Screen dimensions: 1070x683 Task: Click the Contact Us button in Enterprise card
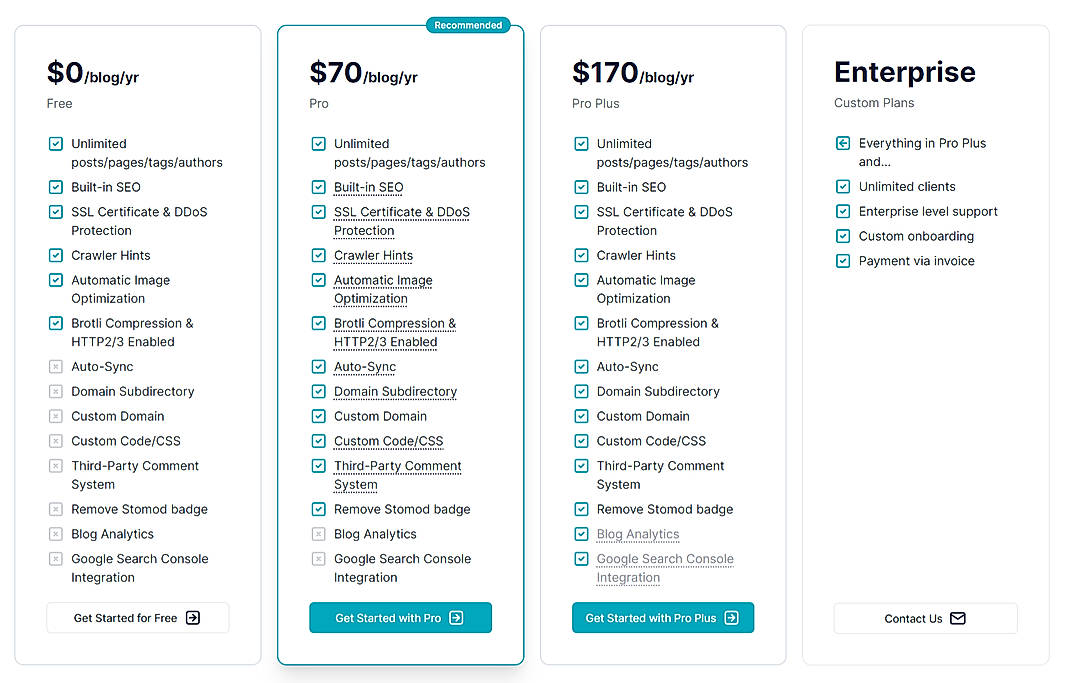coord(925,618)
